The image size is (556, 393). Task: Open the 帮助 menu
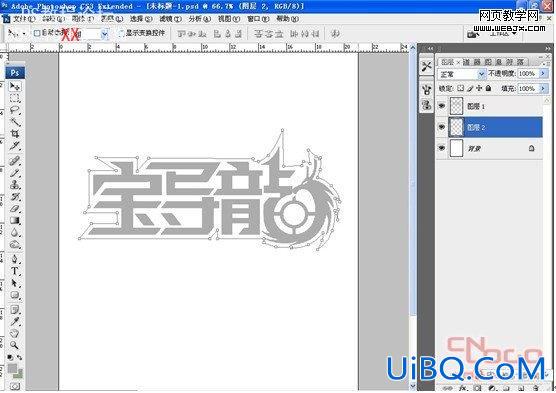click(287, 19)
